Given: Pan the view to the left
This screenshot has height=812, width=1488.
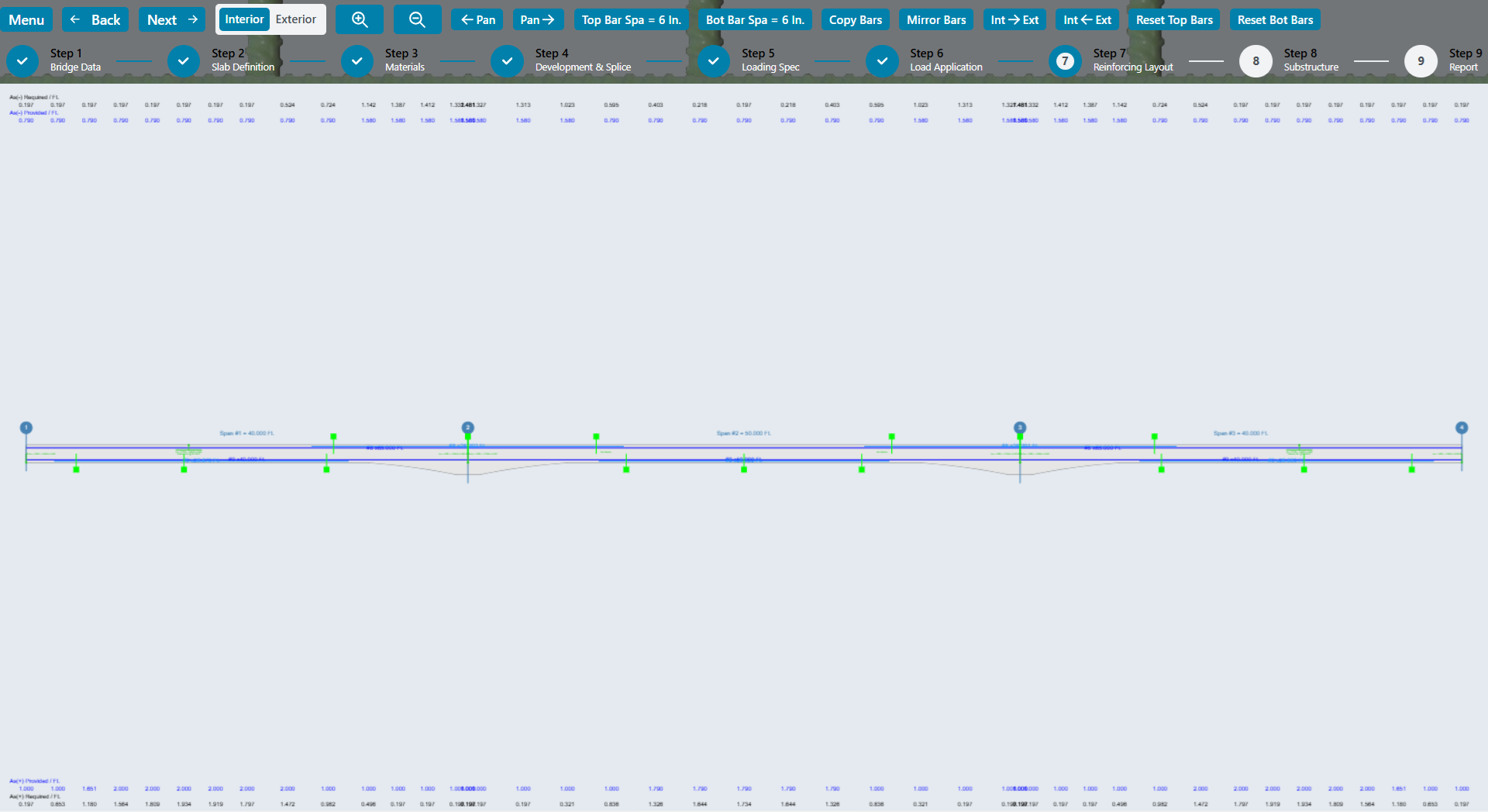Looking at the screenshot, I should pos(477,19).
